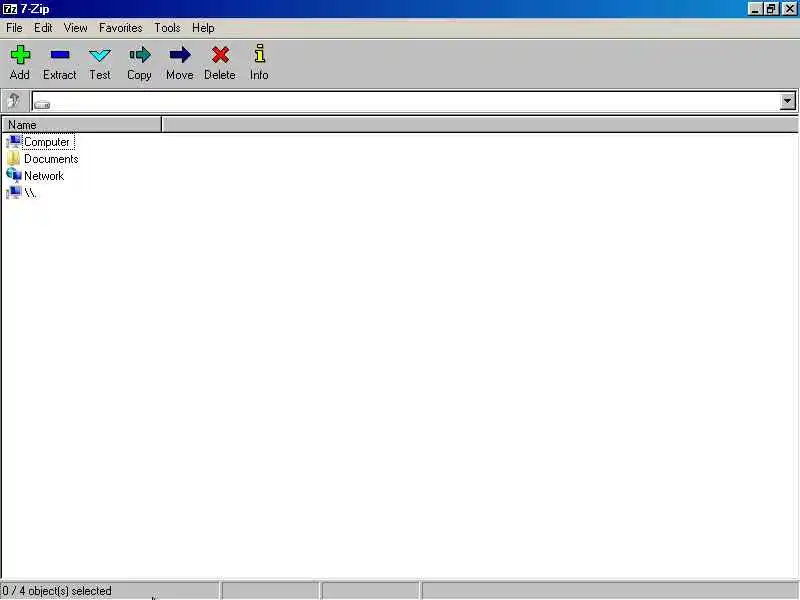Click the Move arrow icon
Screen dimensions: 800x600
[x=180, y=55]
